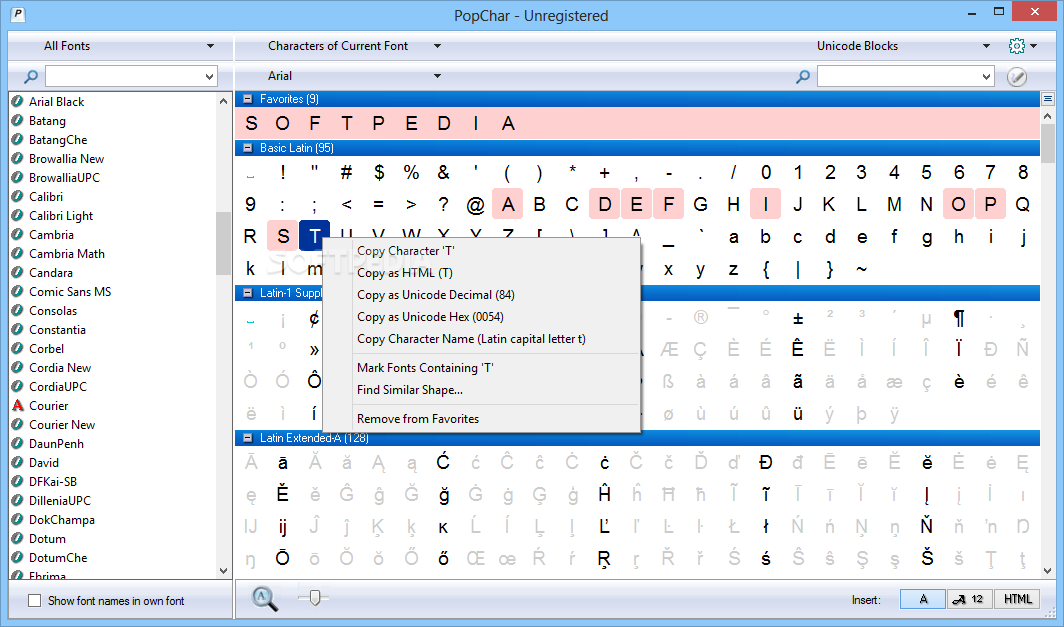Expand the character search history dropdown
The width and height of the screenshot is (1064, 627).
[987, 77]
